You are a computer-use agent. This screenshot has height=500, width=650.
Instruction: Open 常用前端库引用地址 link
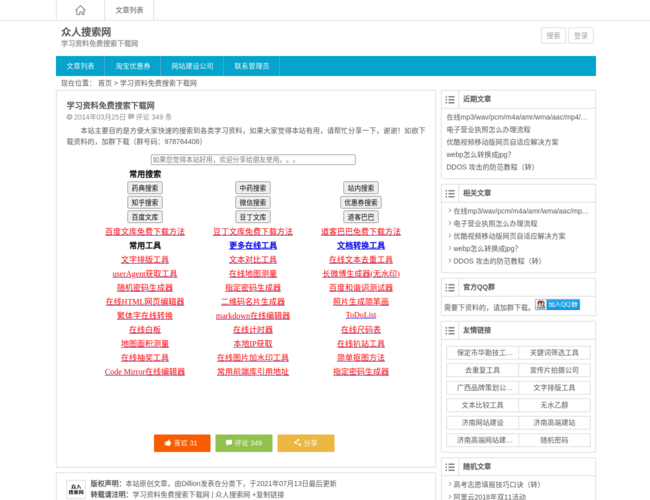click(x=253, y=371)
